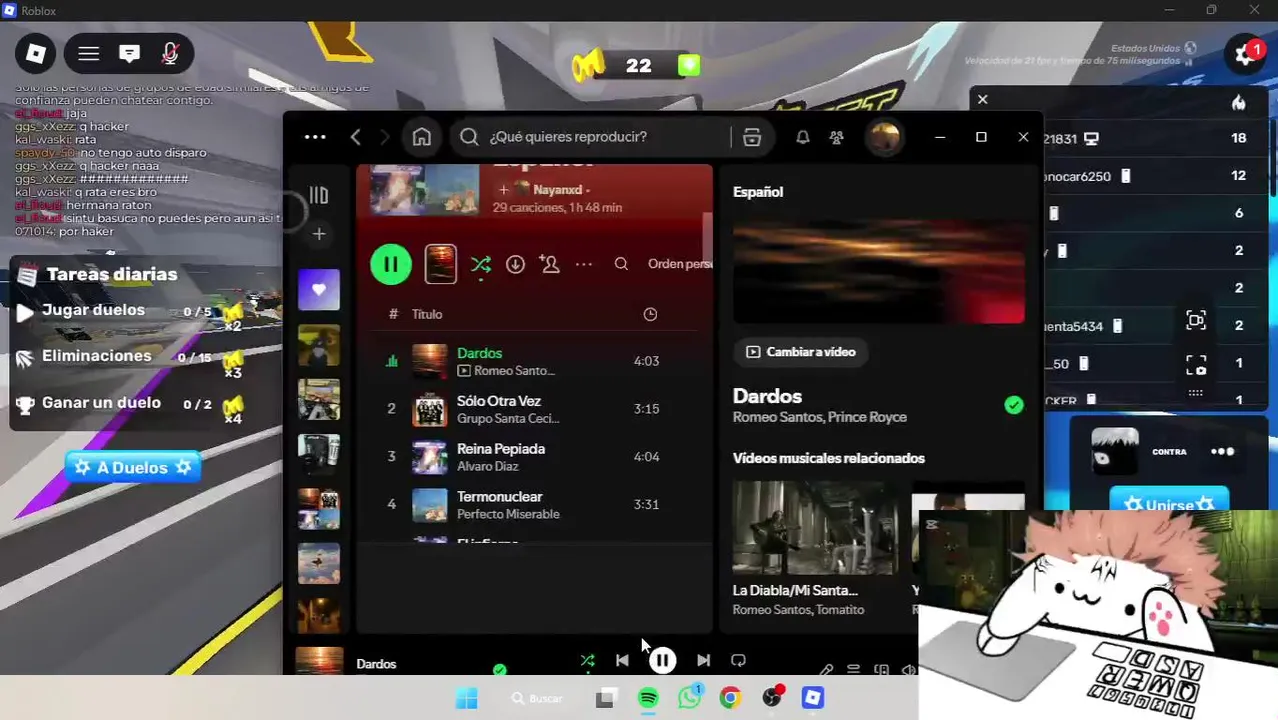Go to Spotify Home
The image size is (1278, 720).
422,137
